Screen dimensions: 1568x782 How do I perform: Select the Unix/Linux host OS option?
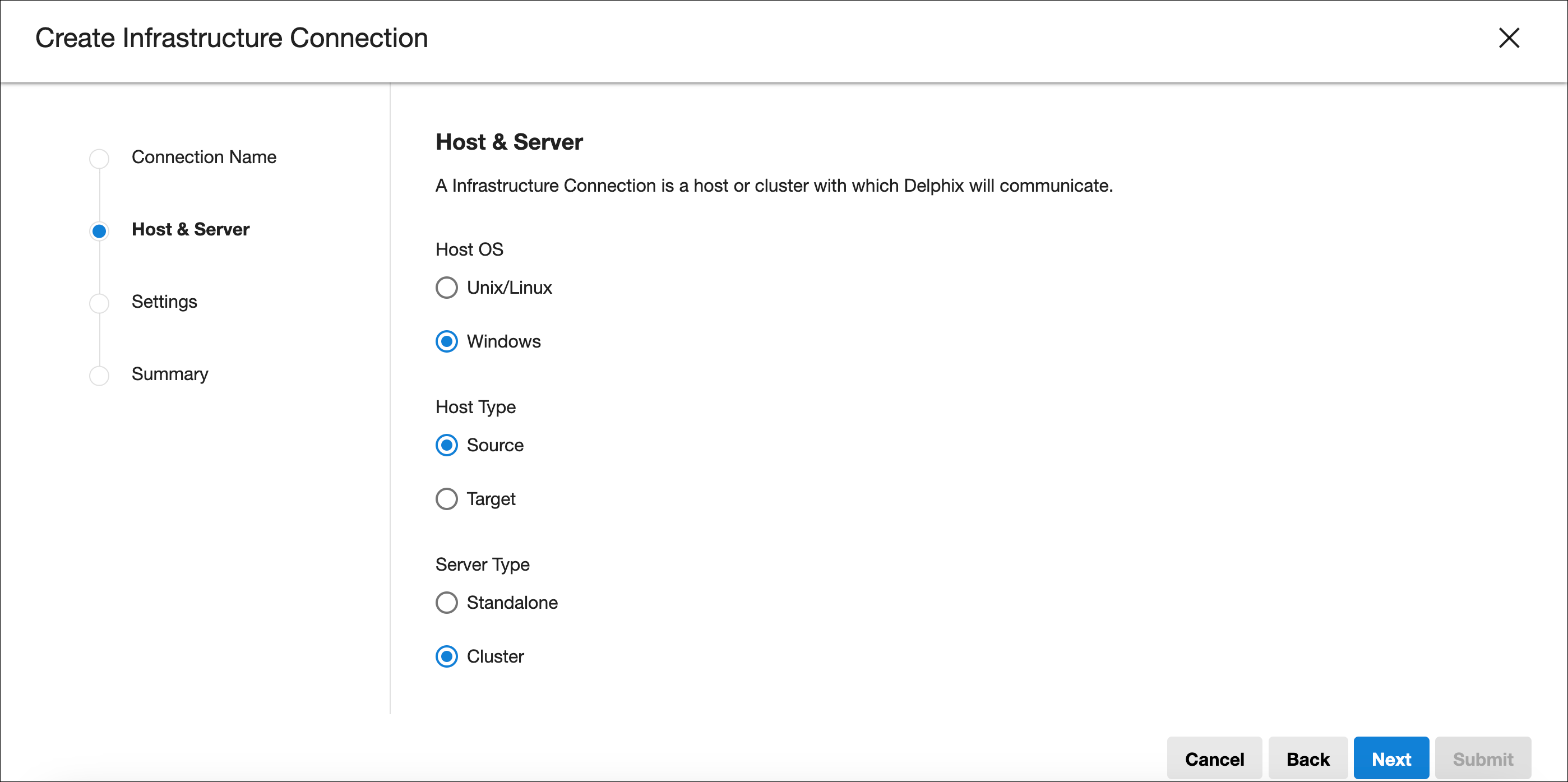click(x=446, y=288)
